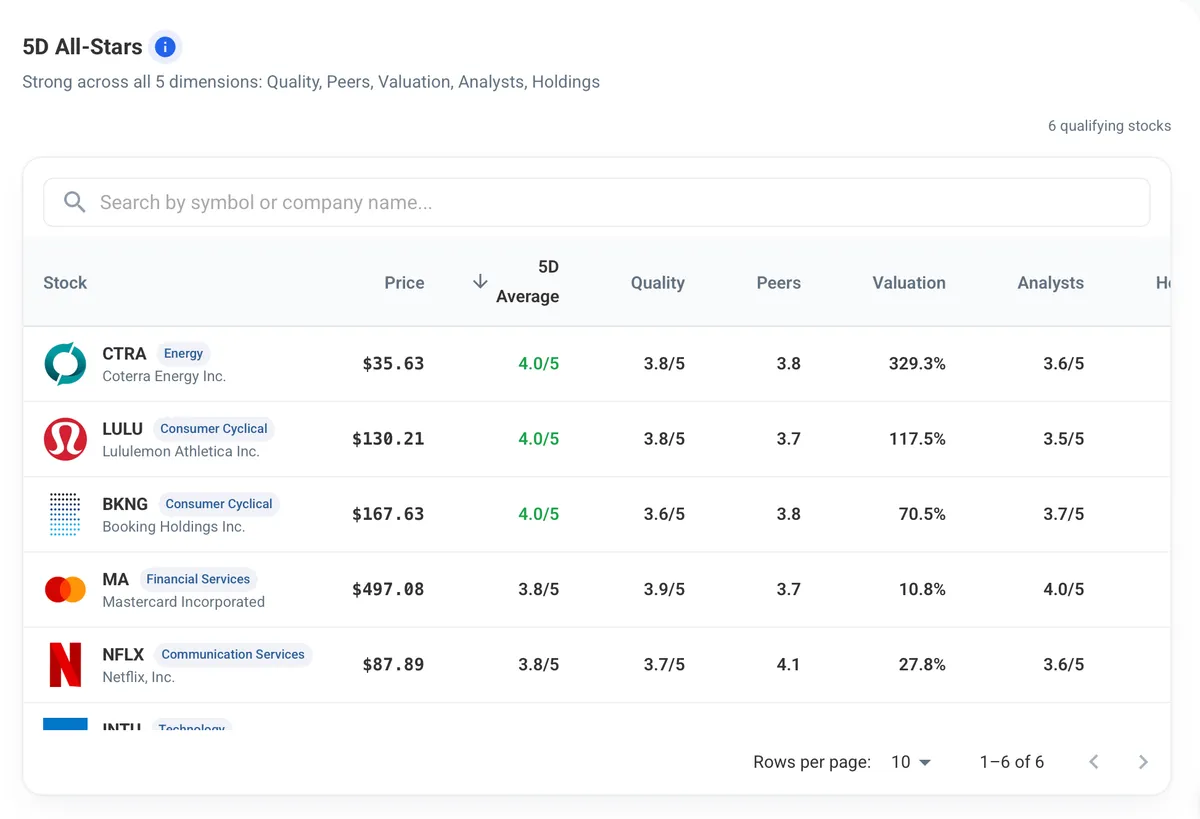Viewport: 1200px width, 819px height.
Task: Sort by the Analysts column header
Action: [1050, 283]
